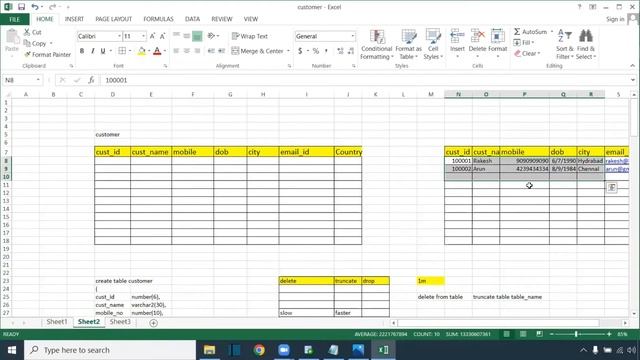
Task: Open the General number format dropdown
Action: [353, 36]
